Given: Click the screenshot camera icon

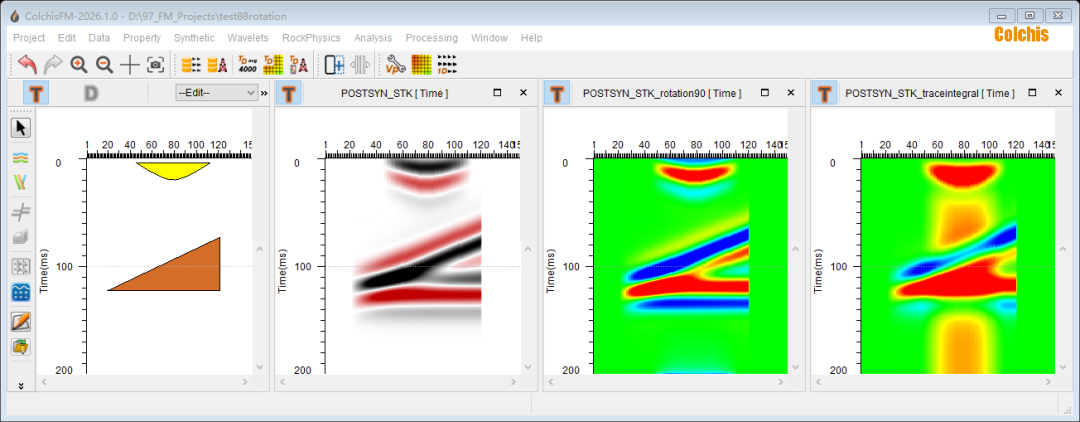Looking at the screenshot, I should 155,65.
